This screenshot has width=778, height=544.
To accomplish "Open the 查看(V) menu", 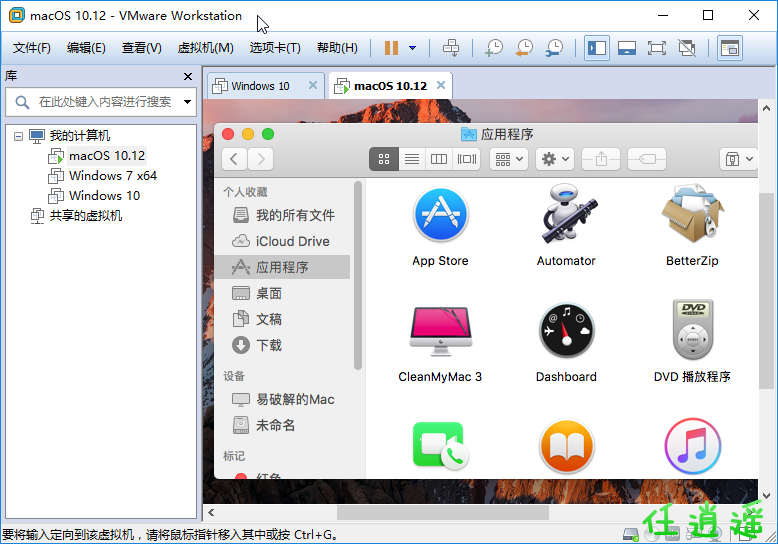I will (142, 48).
